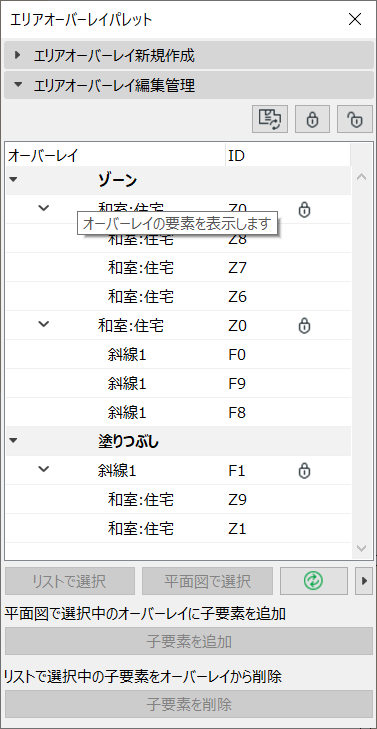Viewport: 377px width, 729px height.
Task: Collapse the 塗りつぶし group
Action: (13, 441)
